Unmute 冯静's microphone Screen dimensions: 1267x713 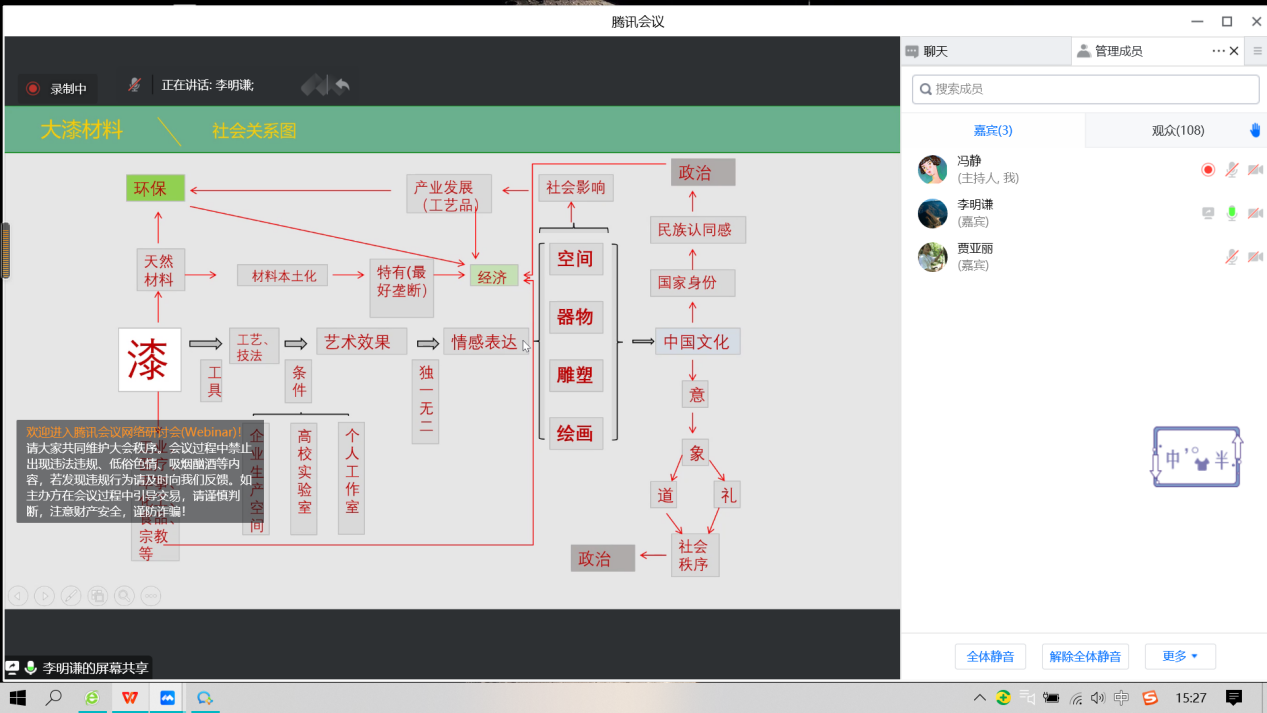[x=1232, y=170]
